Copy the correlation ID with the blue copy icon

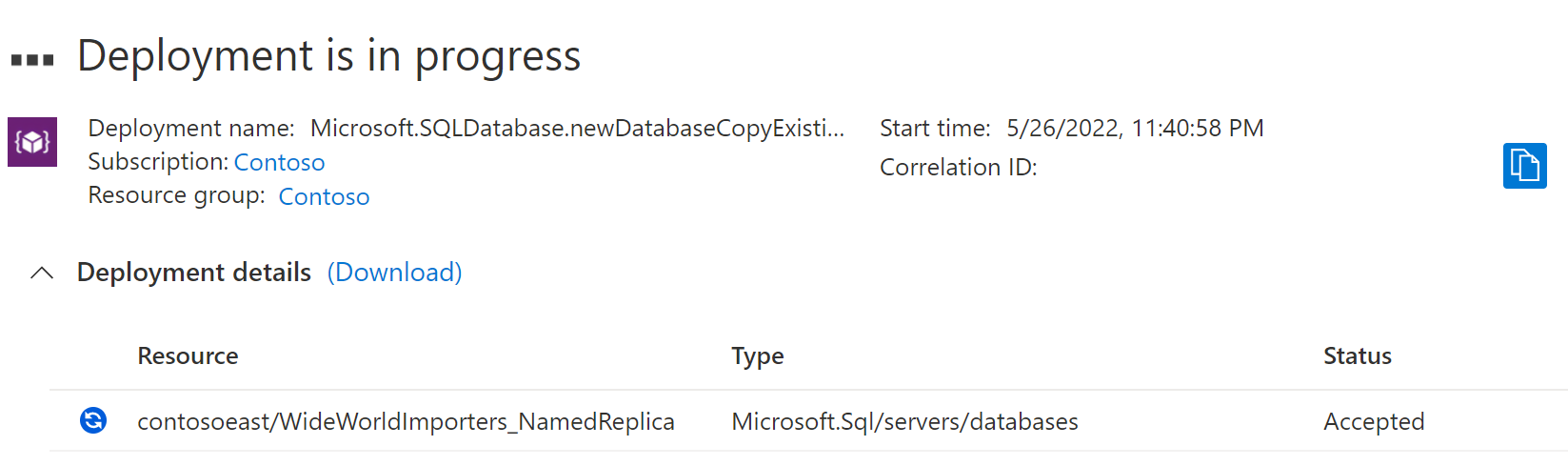click(x=1524, y=166)
